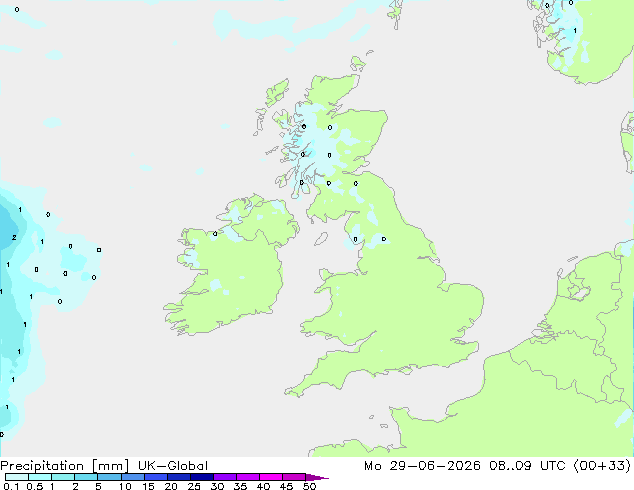The height and width of the screenshot is (490, 634).
Task: Click the 'Precipitation [mm]' title label
Action: (x=64, y=466)
